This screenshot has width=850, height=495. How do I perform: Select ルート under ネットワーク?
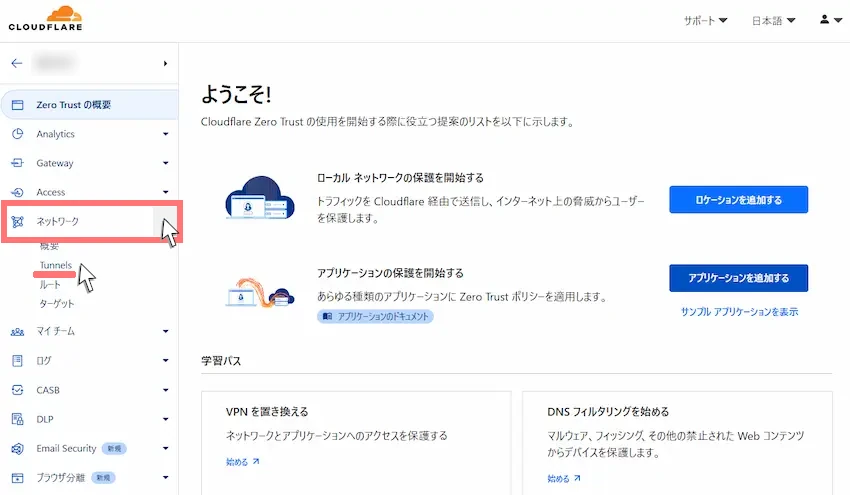[x=50, y=285]
